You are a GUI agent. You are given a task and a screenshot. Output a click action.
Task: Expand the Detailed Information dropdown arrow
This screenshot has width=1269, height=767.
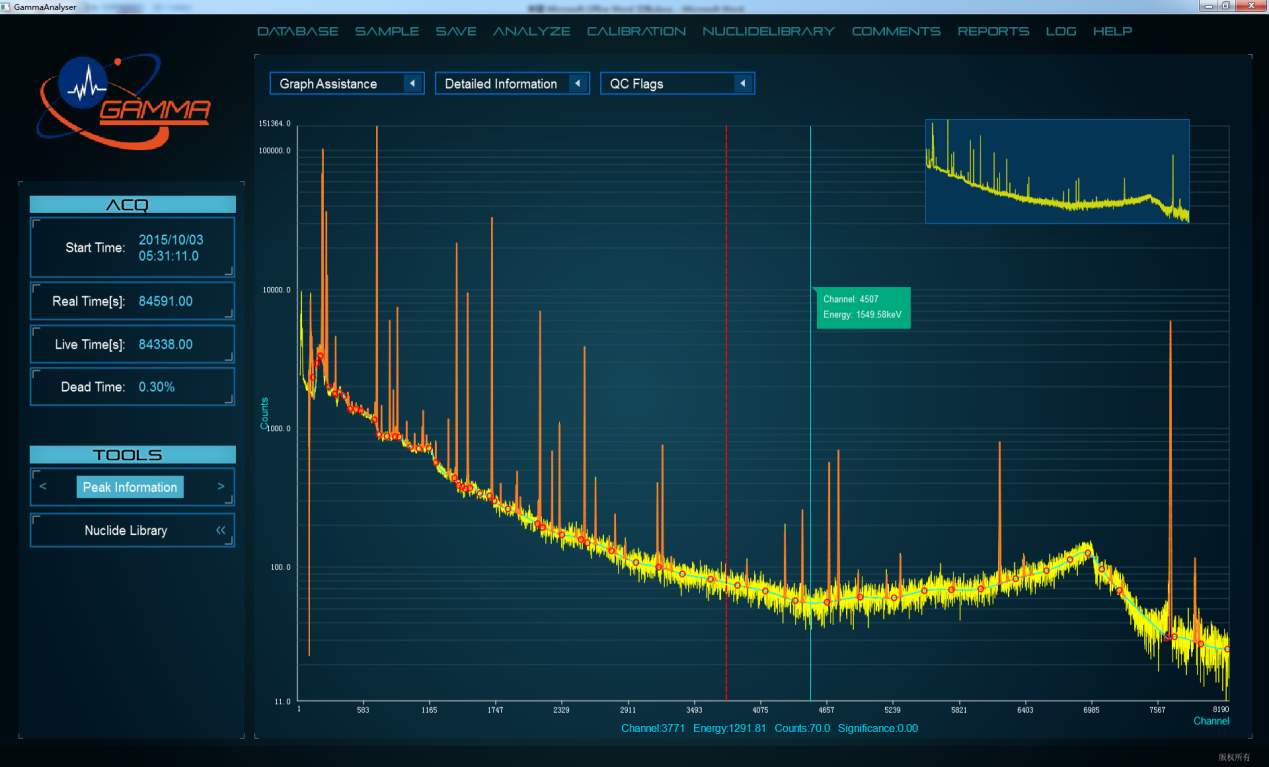577,84
